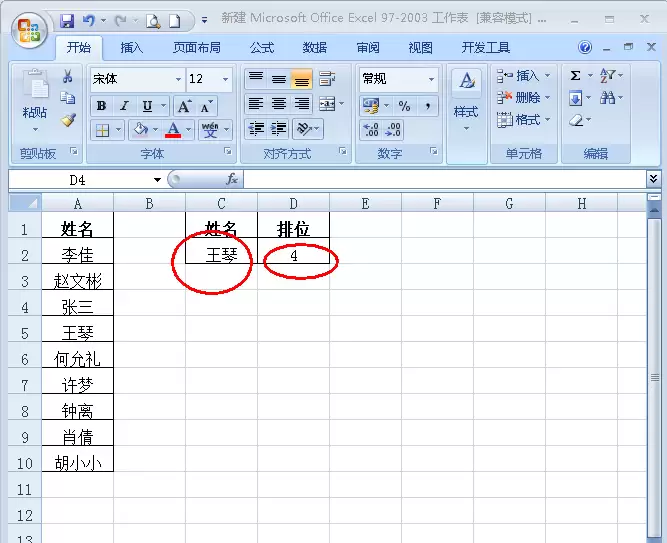Image resolution: width=667 pixels, height=543 pixels.
Task: Toggle Bold formatting
Action: tap(101, 106)
